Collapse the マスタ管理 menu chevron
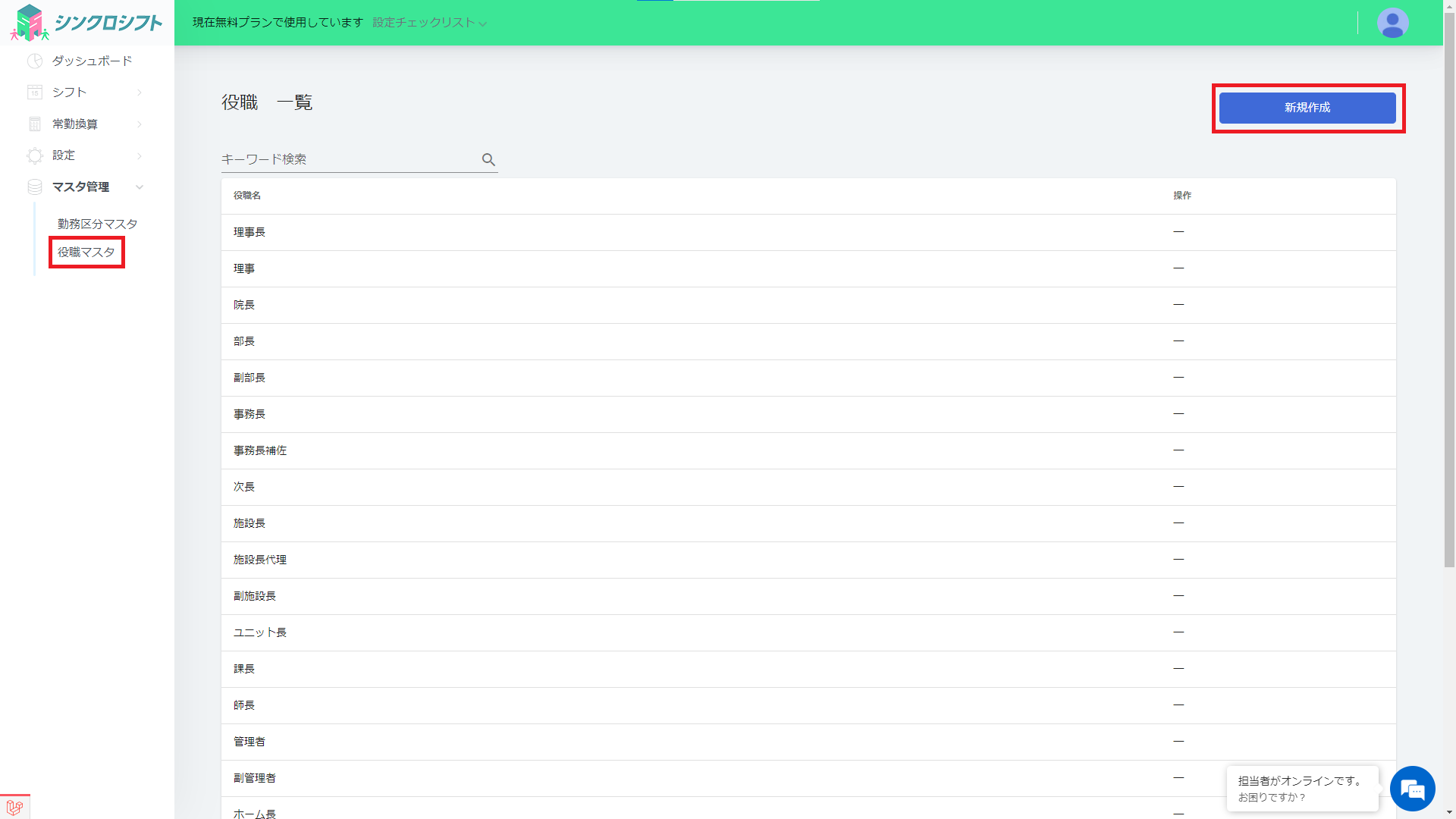 140,187
